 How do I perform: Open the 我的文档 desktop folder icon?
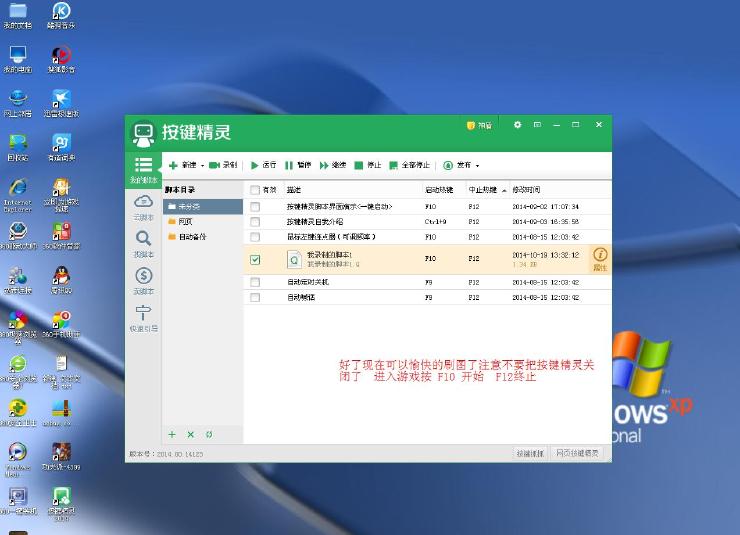click(x=18, y=16)
